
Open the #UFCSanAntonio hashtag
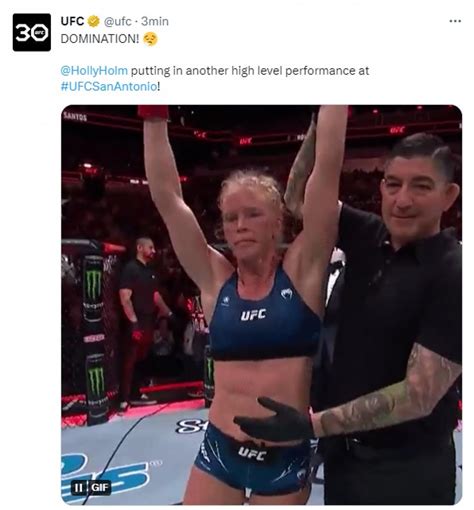tap(109, 87)
